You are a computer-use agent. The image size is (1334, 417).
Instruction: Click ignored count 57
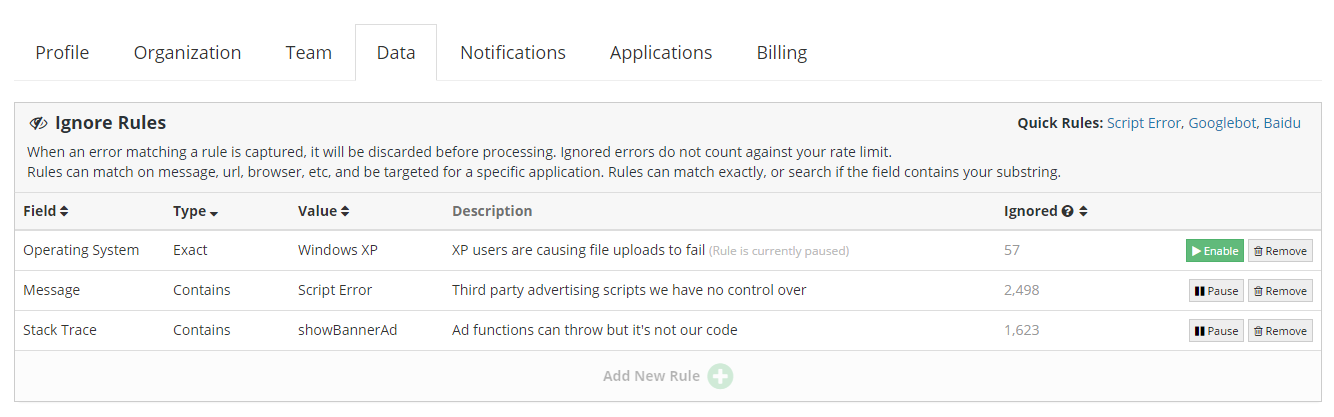coord(1012,250)
